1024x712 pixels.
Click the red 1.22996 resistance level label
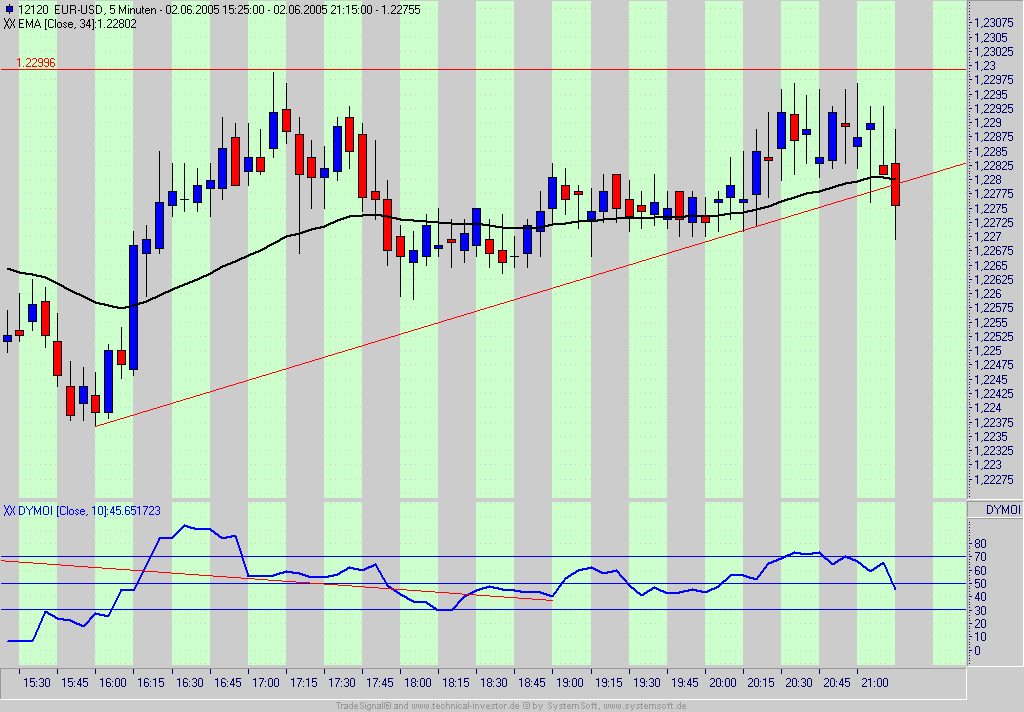pyautogui.click(x=36, y=63)
